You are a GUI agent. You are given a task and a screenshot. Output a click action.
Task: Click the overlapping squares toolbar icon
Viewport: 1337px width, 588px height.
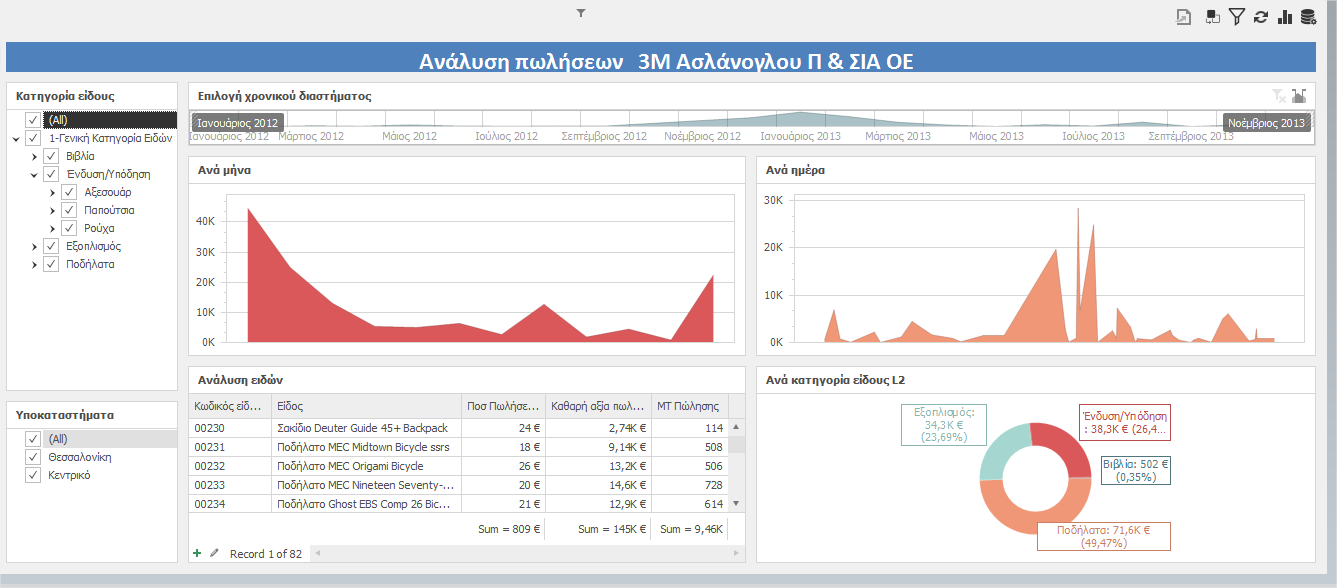click(1212, 16)
